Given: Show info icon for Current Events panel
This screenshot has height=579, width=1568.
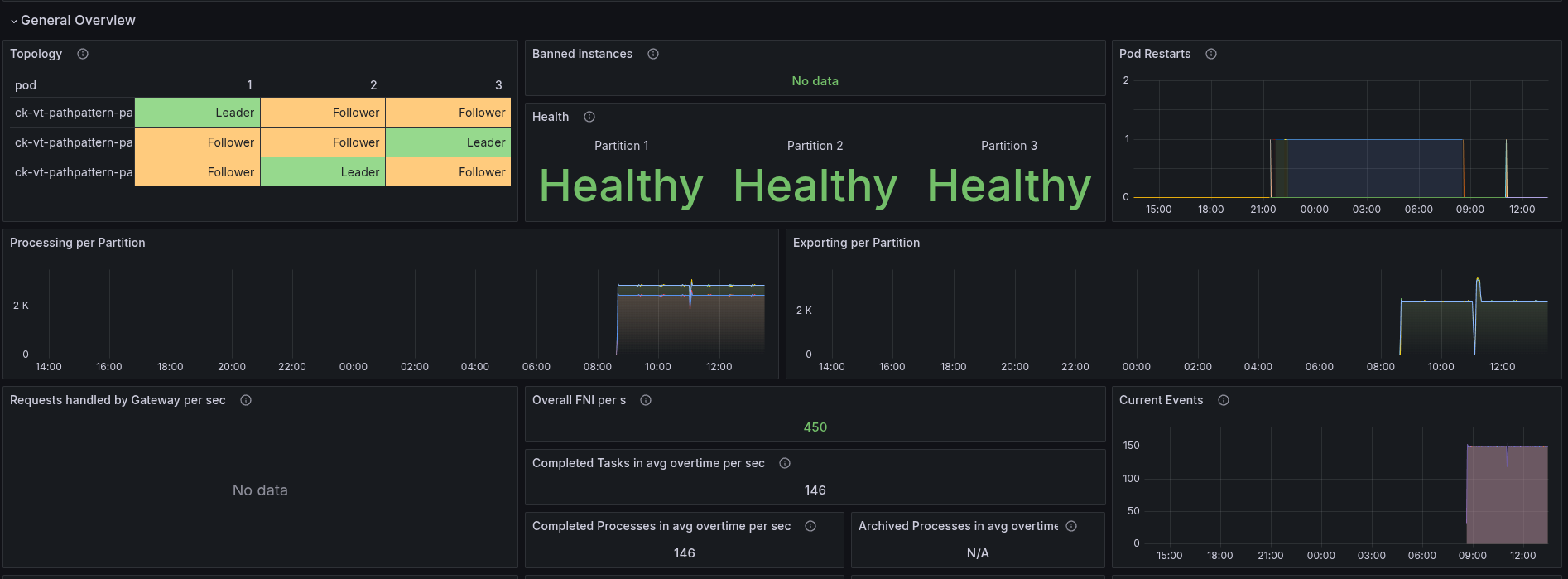Looking at the screenshot, I should pyautogui.click(x=1224, y=400).
